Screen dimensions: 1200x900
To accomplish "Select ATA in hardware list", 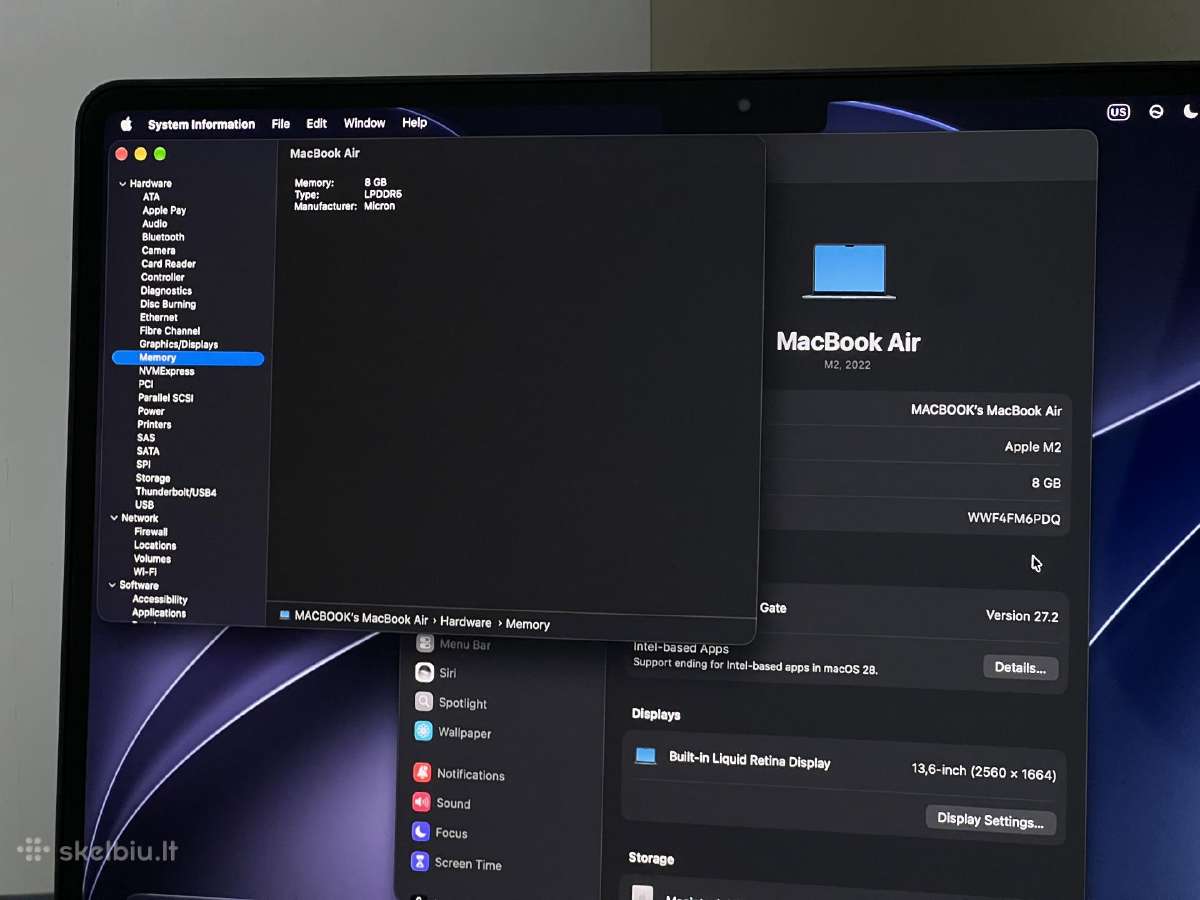I will (x=151, y=197).
